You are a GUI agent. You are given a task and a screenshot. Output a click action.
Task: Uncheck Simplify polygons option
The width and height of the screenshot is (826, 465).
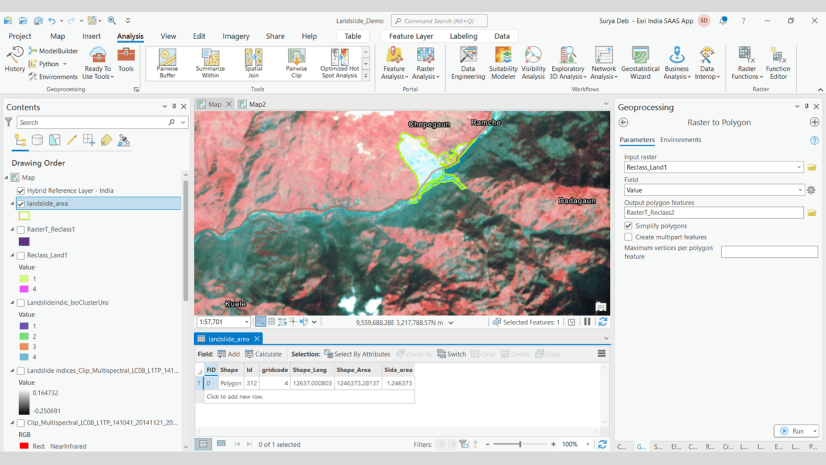pyautogui.click(x=628, y=225)
